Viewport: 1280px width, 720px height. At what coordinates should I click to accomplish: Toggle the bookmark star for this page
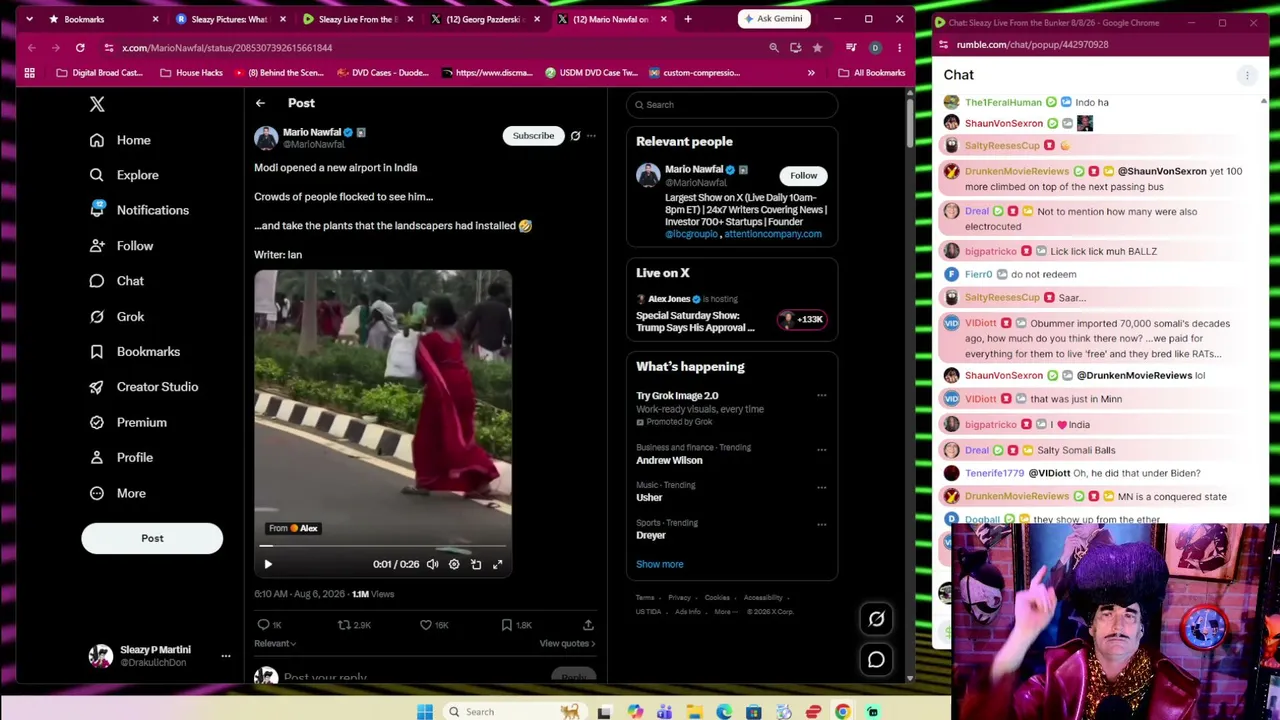817,47
